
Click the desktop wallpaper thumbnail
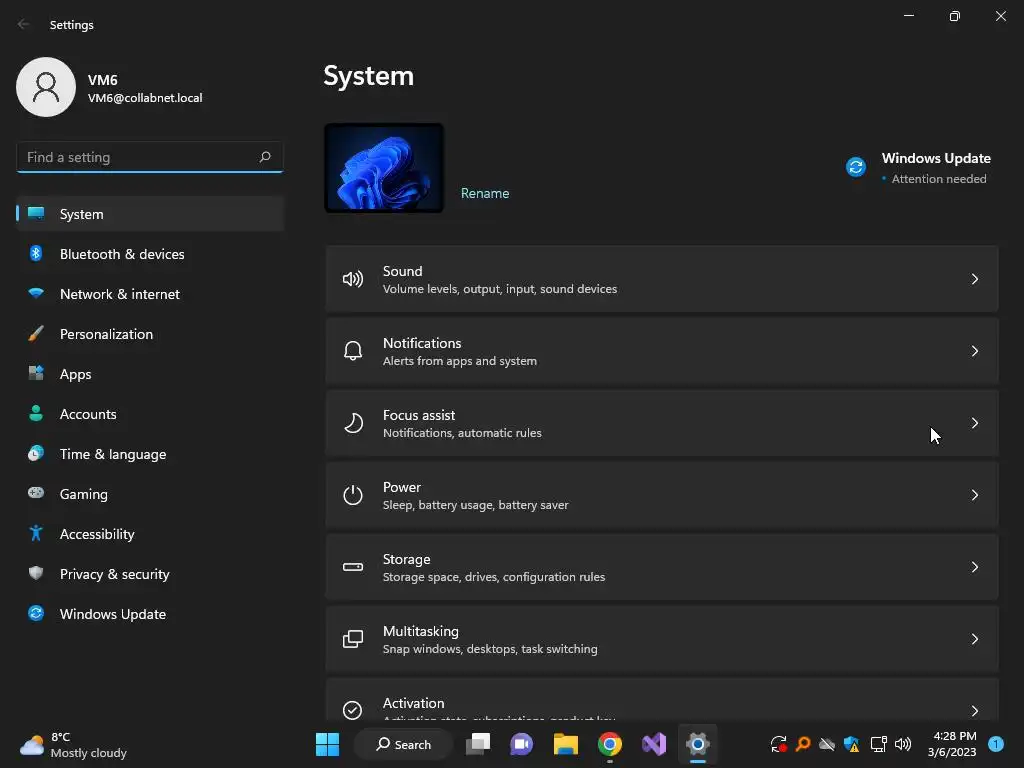384,168
